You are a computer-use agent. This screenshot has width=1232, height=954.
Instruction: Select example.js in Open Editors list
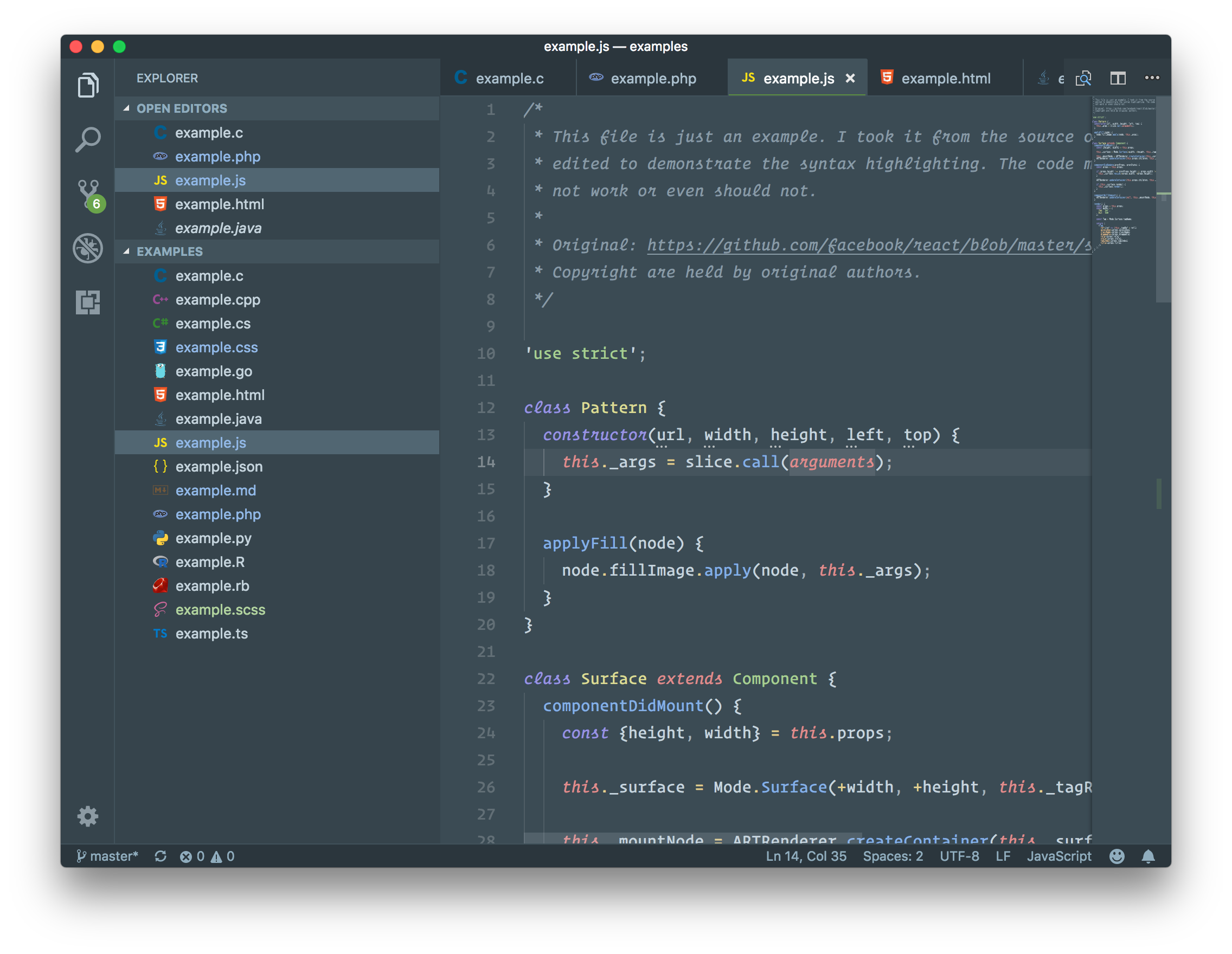[277, 180]
